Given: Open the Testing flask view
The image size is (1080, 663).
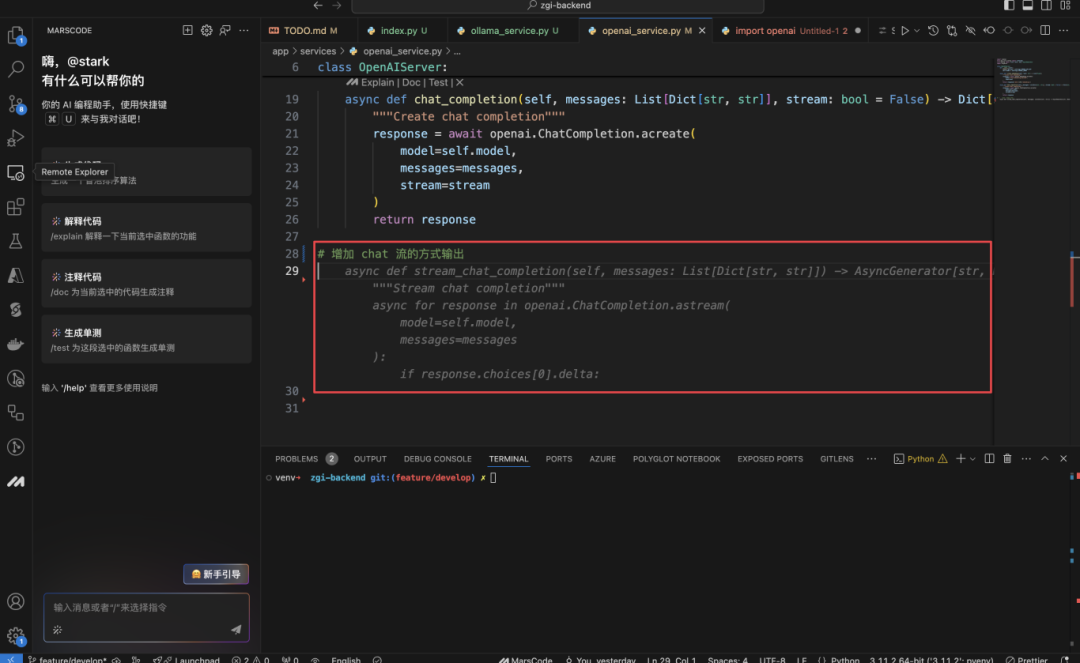Looking at the screenshot, I should tap(16, 241).
